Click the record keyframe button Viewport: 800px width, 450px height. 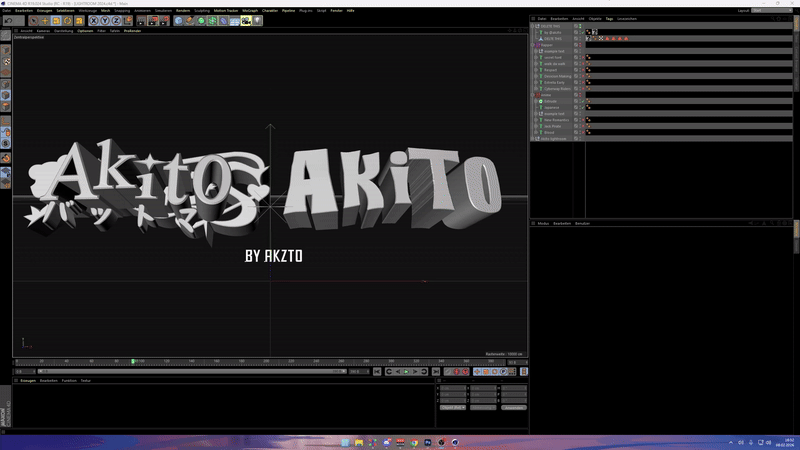click(456, 371)
